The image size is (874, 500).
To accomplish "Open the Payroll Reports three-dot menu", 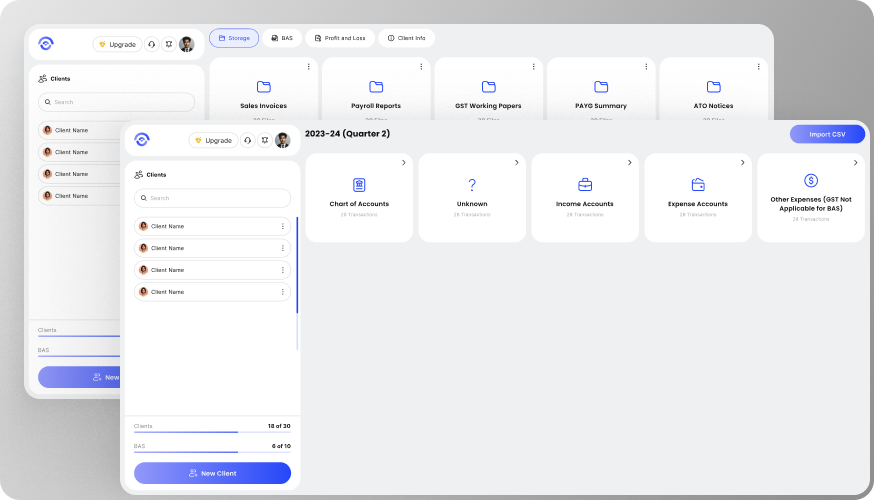I will pyautogui.click(x=421, y=67).
